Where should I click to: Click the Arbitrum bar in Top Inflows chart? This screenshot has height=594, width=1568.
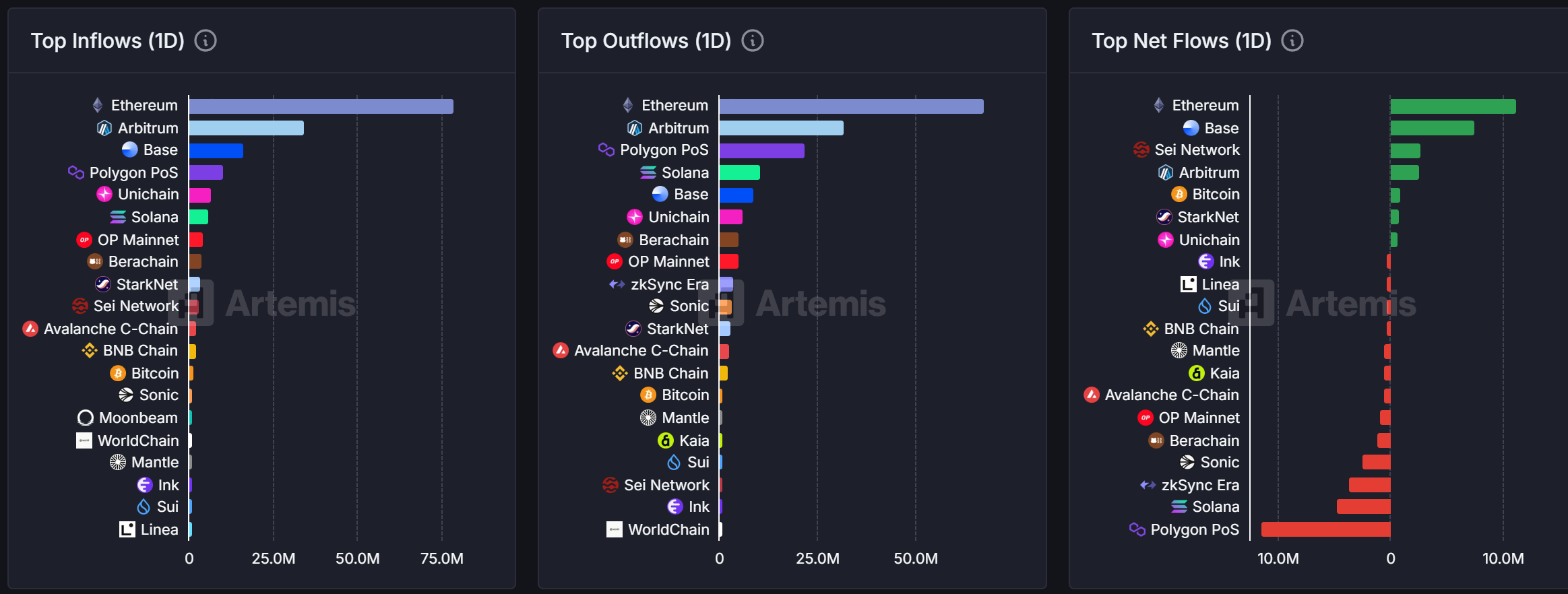tap(247, 128)
